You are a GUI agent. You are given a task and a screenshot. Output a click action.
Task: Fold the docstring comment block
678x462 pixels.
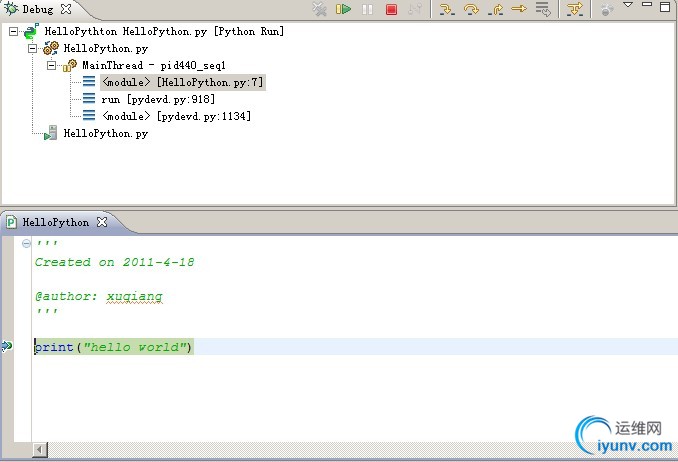coord(26,244)
